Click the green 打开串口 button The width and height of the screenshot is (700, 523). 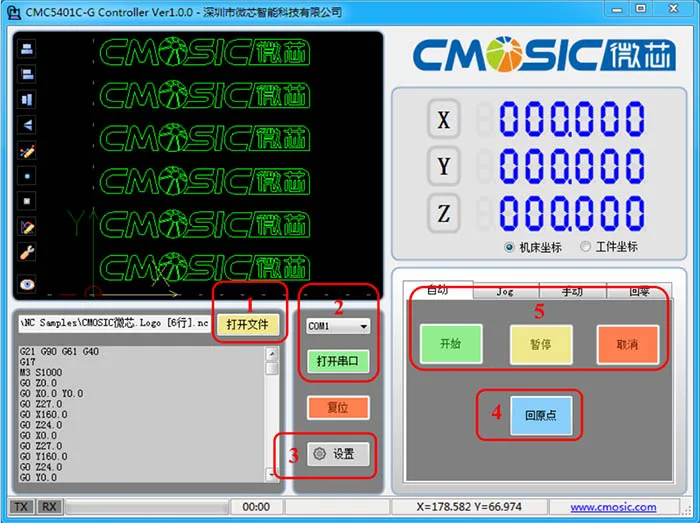tap(338, 361)
